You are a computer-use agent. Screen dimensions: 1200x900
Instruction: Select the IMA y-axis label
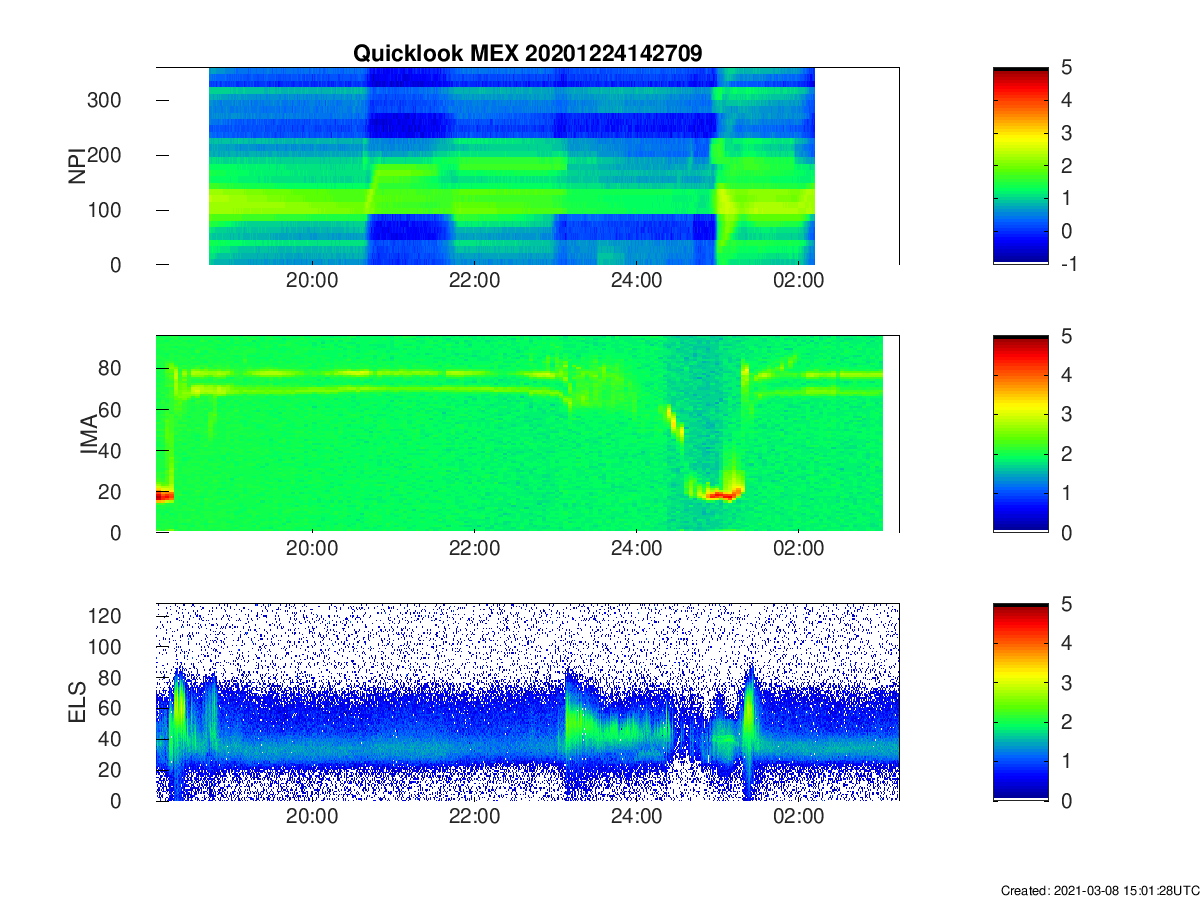pyautogui.click(x=90, y=434)
